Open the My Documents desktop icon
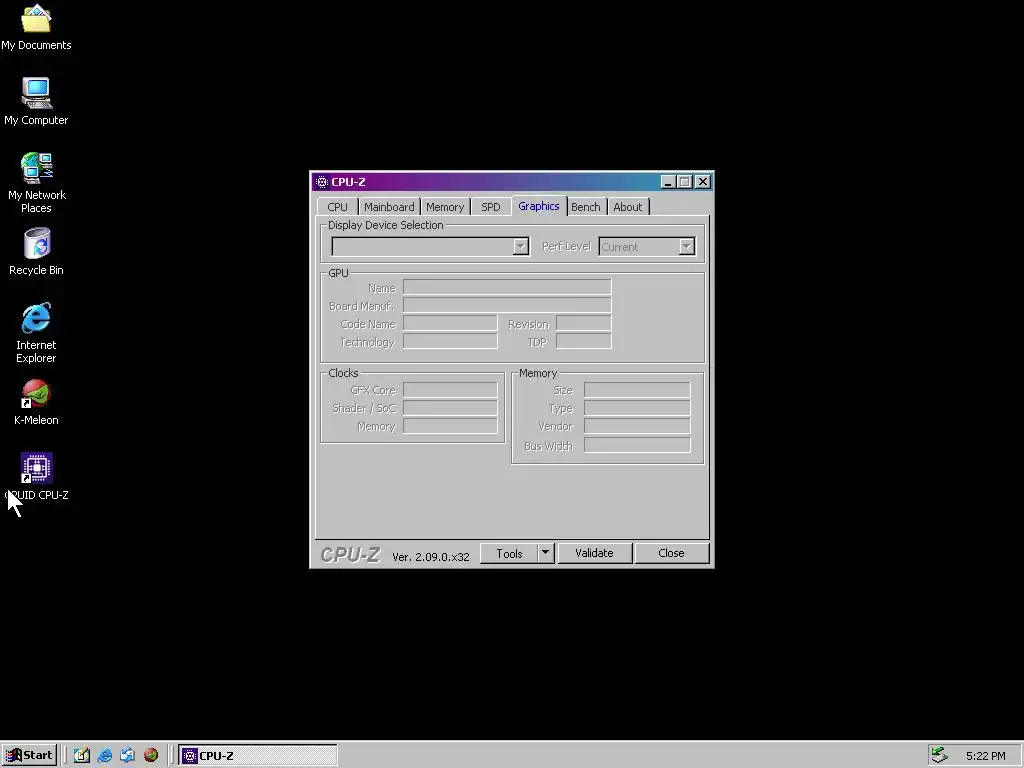Viewport: 1024px width, 768px height. (36, 27)
